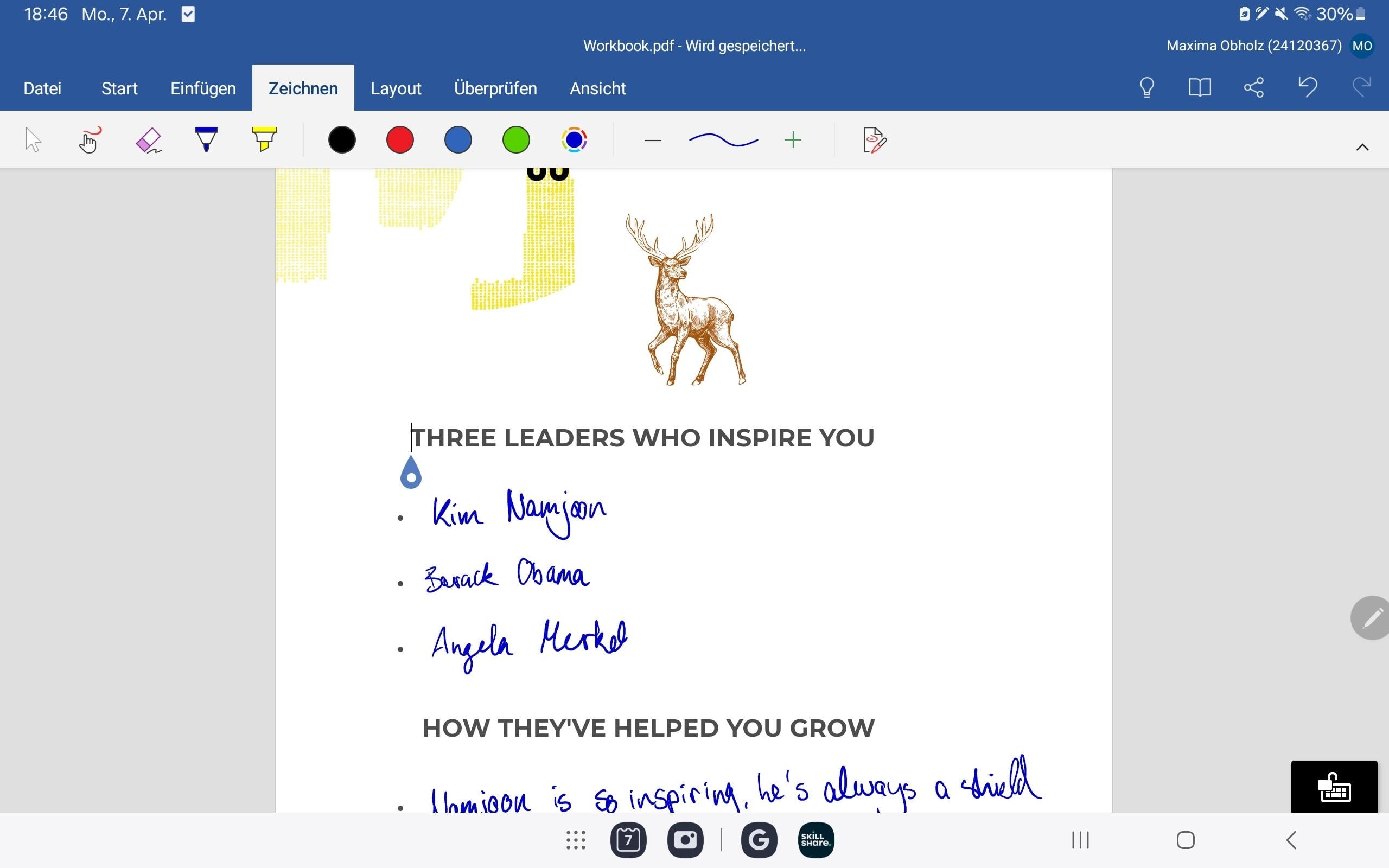Image resolution: width=1389 pixels, height=868 pixels.
Task: Open the Überprüfen tab
Action: tap(495, 88)
